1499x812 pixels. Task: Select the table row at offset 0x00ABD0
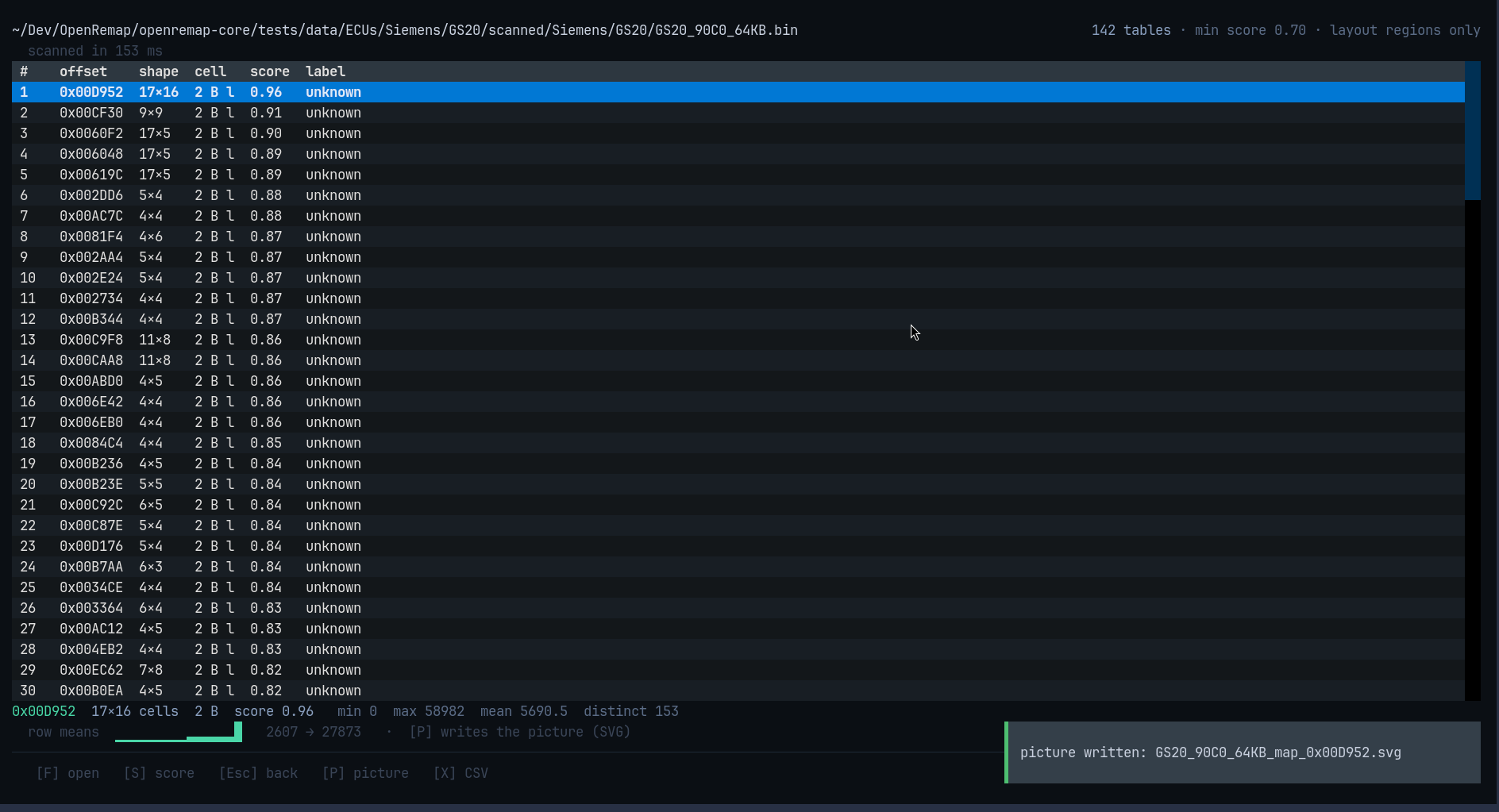738,381
